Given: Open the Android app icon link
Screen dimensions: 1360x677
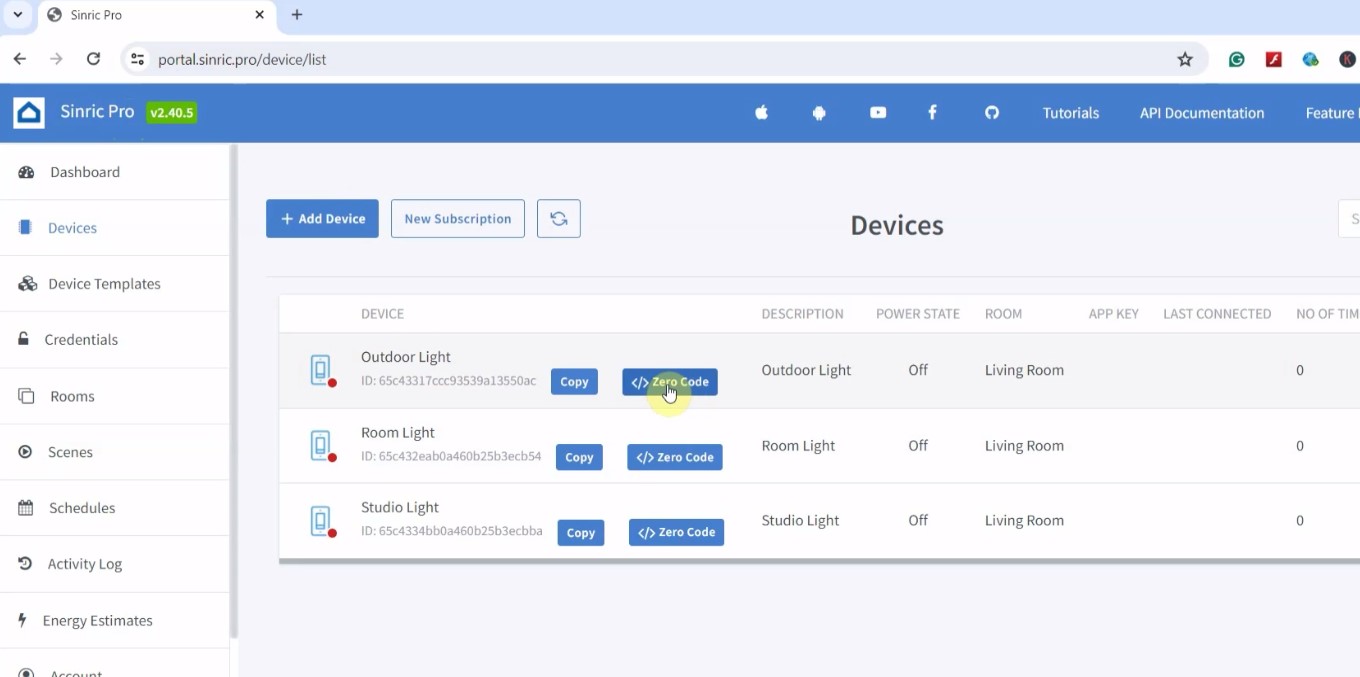Looking at the screenshot, I should (819, 113).
